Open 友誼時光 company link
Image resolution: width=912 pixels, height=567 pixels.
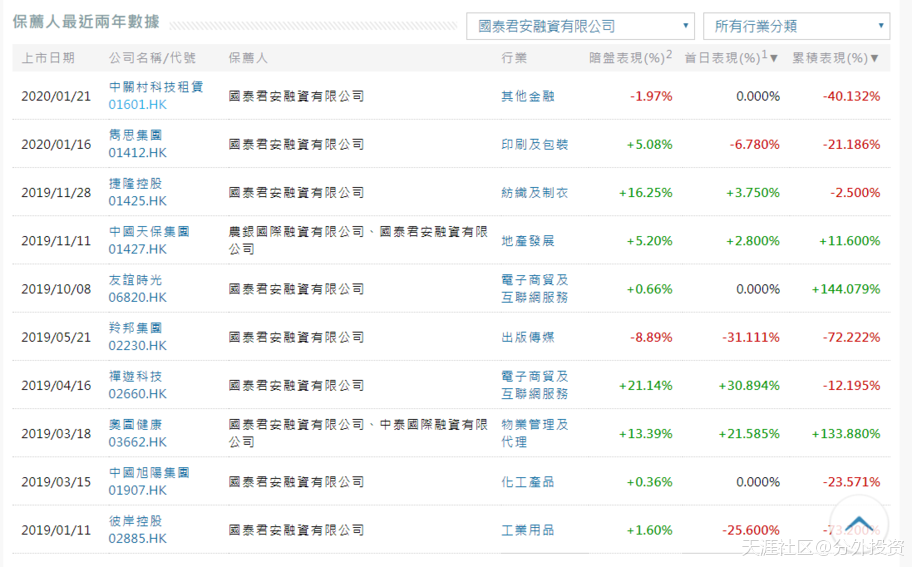coord(135,279)
